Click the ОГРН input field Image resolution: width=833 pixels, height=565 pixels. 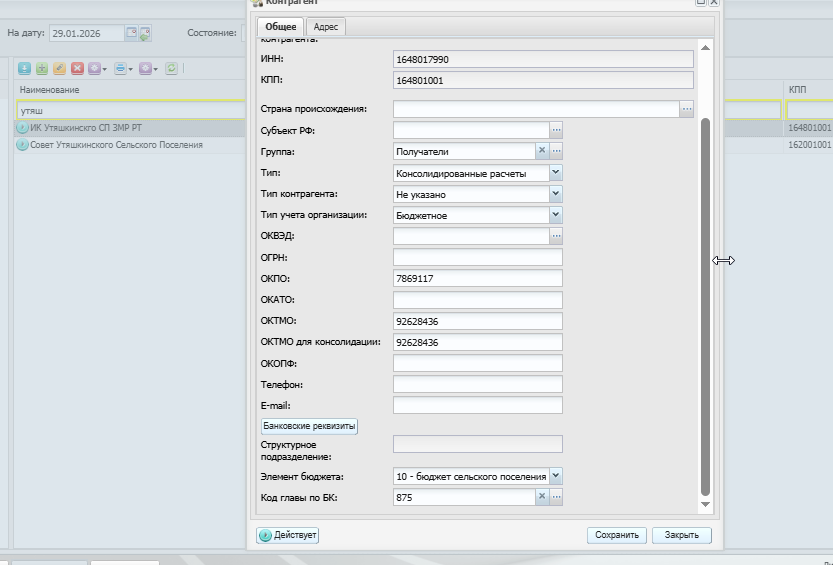pos(478,258)
